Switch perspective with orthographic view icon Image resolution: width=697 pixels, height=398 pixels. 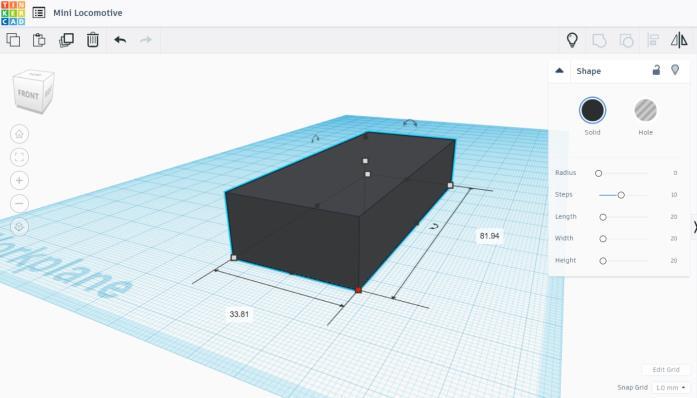click(19, 227)
